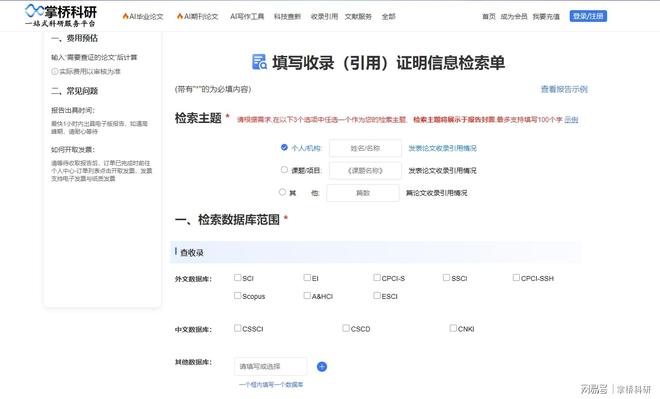
Task: Click the 外文数据库 label
Action: 193,279
